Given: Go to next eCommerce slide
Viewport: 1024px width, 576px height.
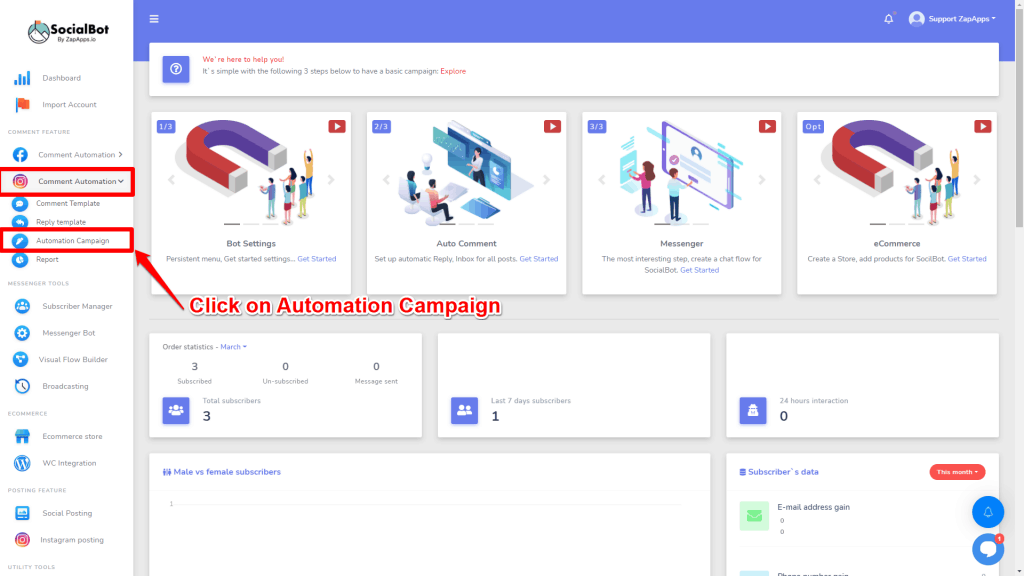Looking at the screenshot, I should [x=977, y=180].
